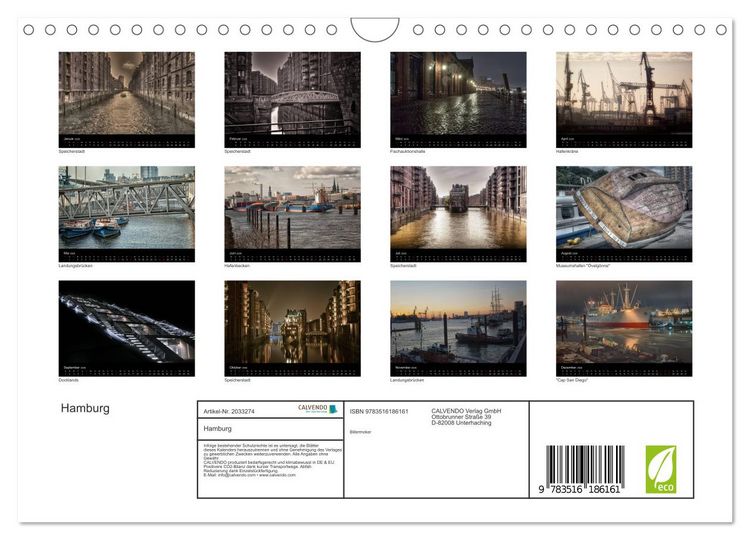
Task: Select the Museumshafen "Övelgönne" caption
Action: tap(583, 266)
